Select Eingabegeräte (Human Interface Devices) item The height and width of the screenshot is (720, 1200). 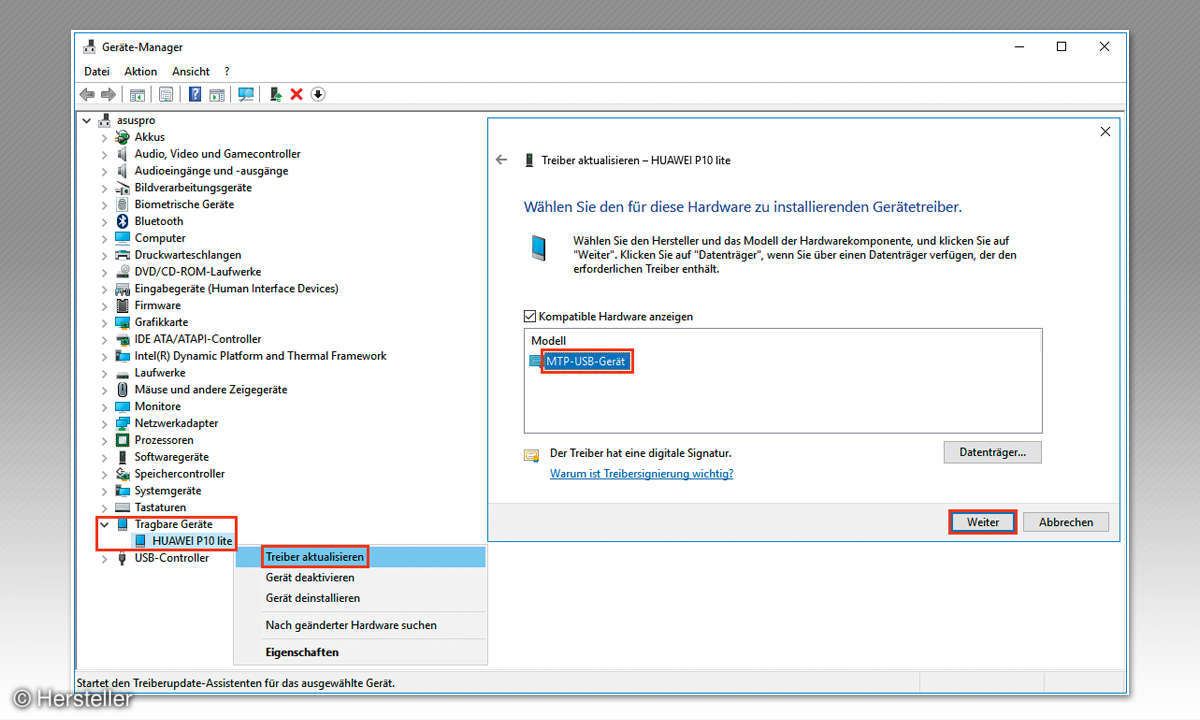[x=236, y=288]
